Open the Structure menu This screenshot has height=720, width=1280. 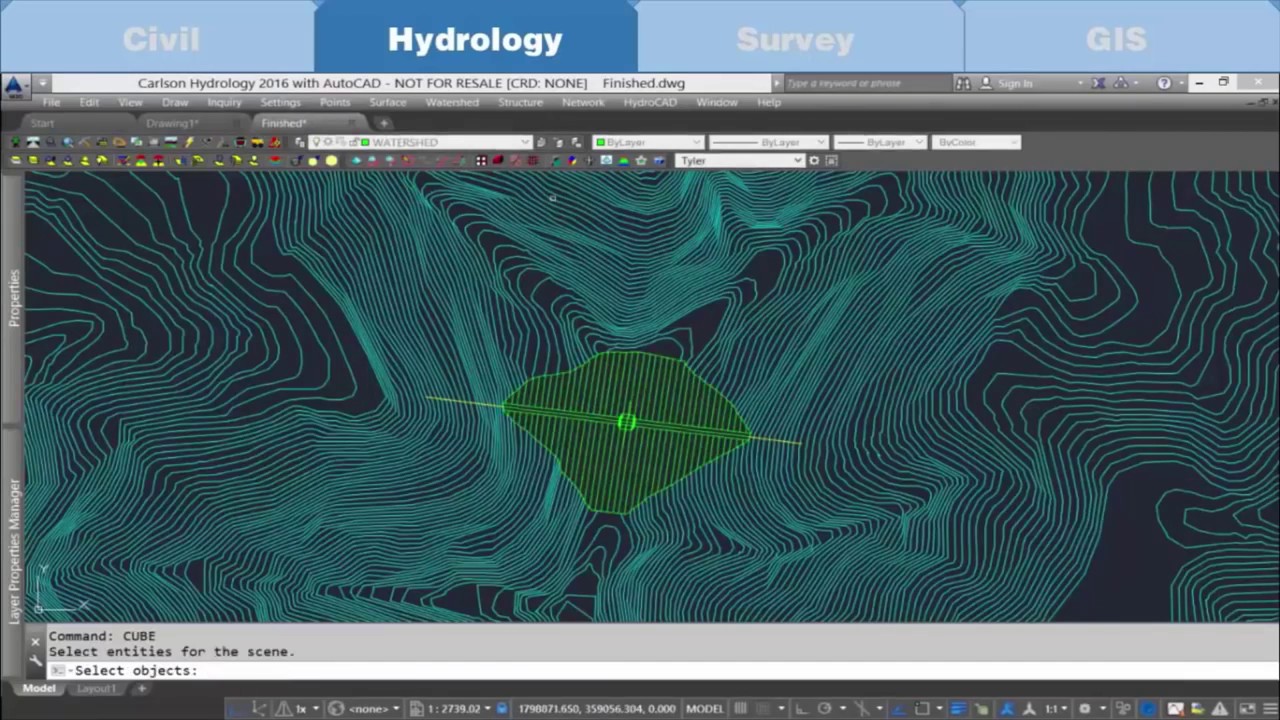tap(520, 102)
